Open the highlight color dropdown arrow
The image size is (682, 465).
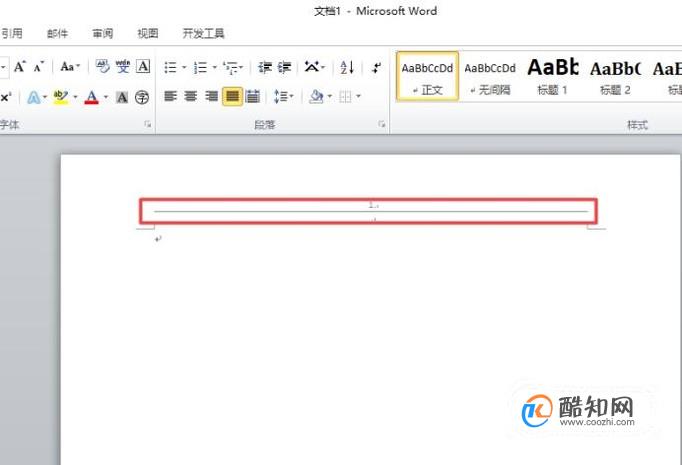(x=75, y=97)
